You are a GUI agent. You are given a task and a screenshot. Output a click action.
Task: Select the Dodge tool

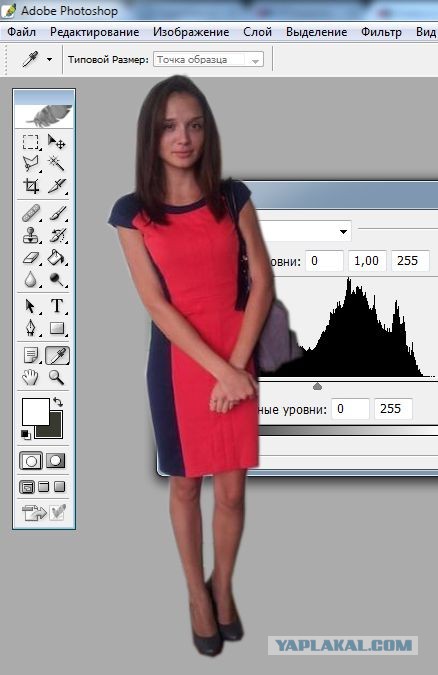(56, 280)
